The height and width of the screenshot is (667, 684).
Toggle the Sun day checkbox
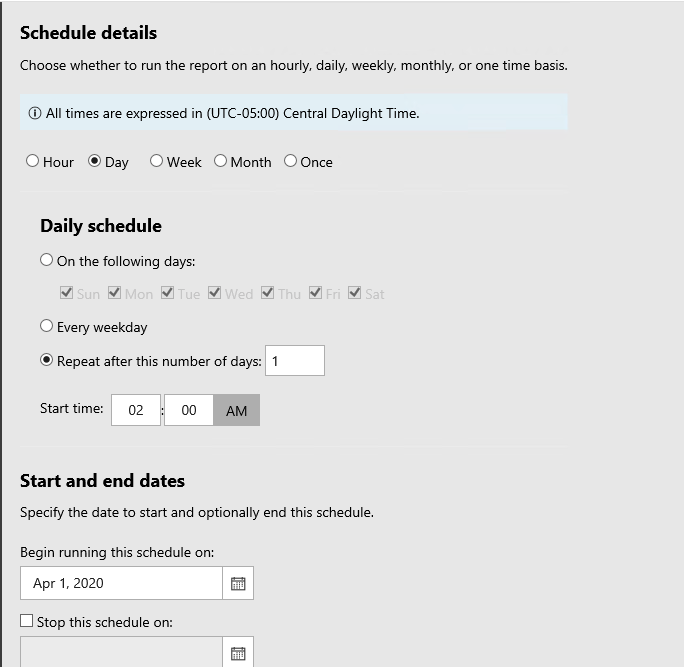pos(67,293)
